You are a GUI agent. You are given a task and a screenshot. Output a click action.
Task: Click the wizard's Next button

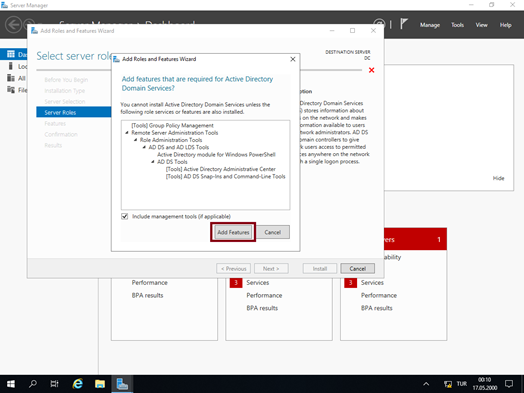click(271, 269)
